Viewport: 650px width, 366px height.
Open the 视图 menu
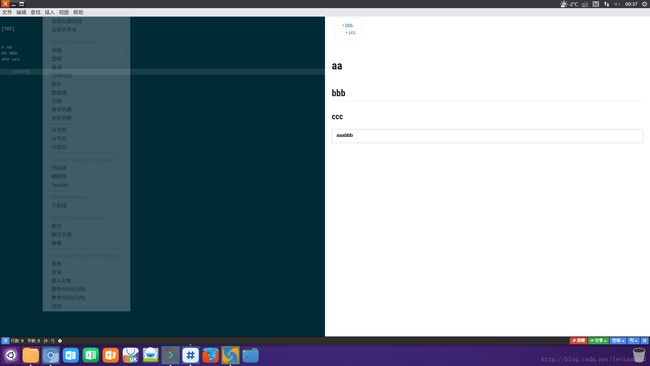(63, 12)
